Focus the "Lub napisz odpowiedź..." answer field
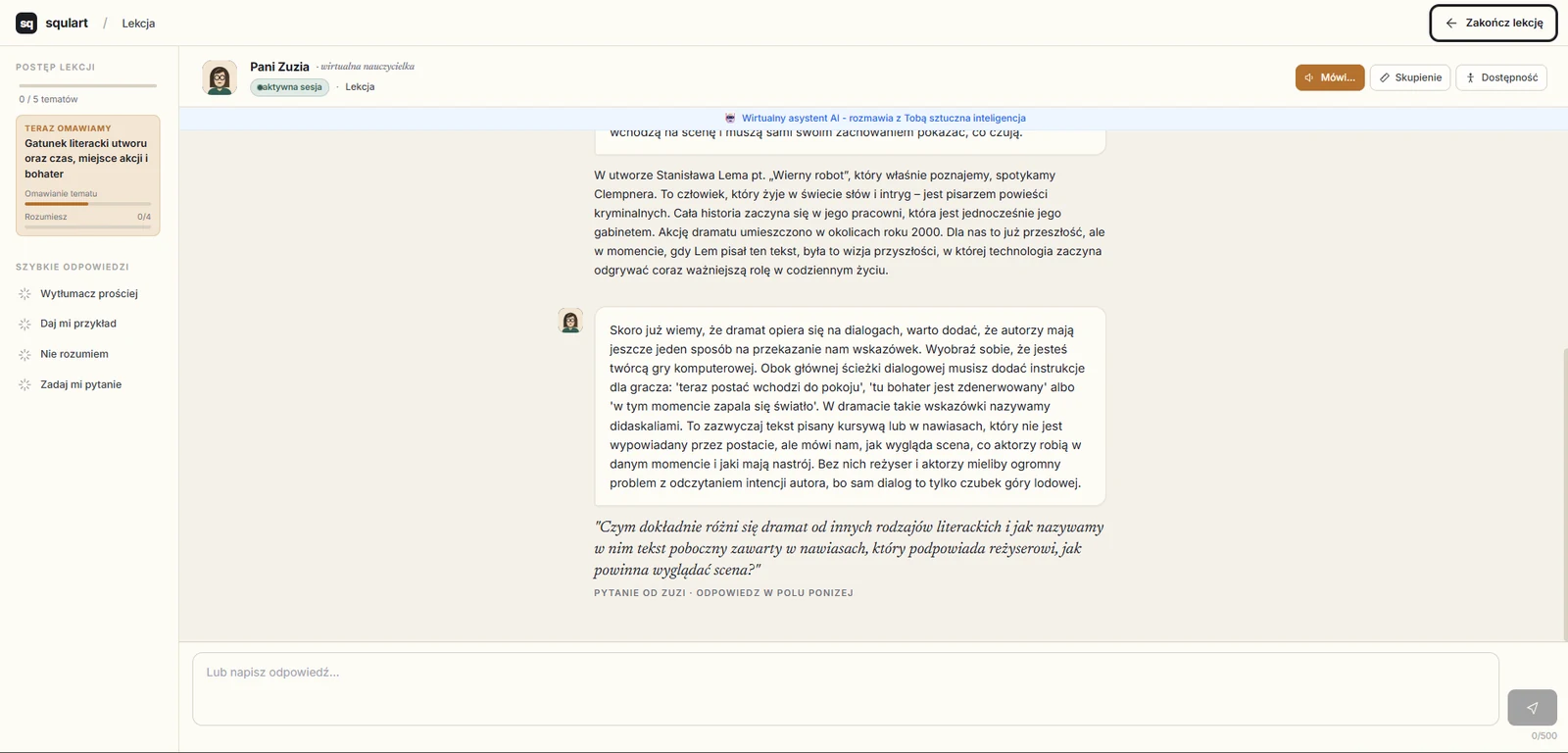Viewport: 1568px width, 753px height. (846, 689)
